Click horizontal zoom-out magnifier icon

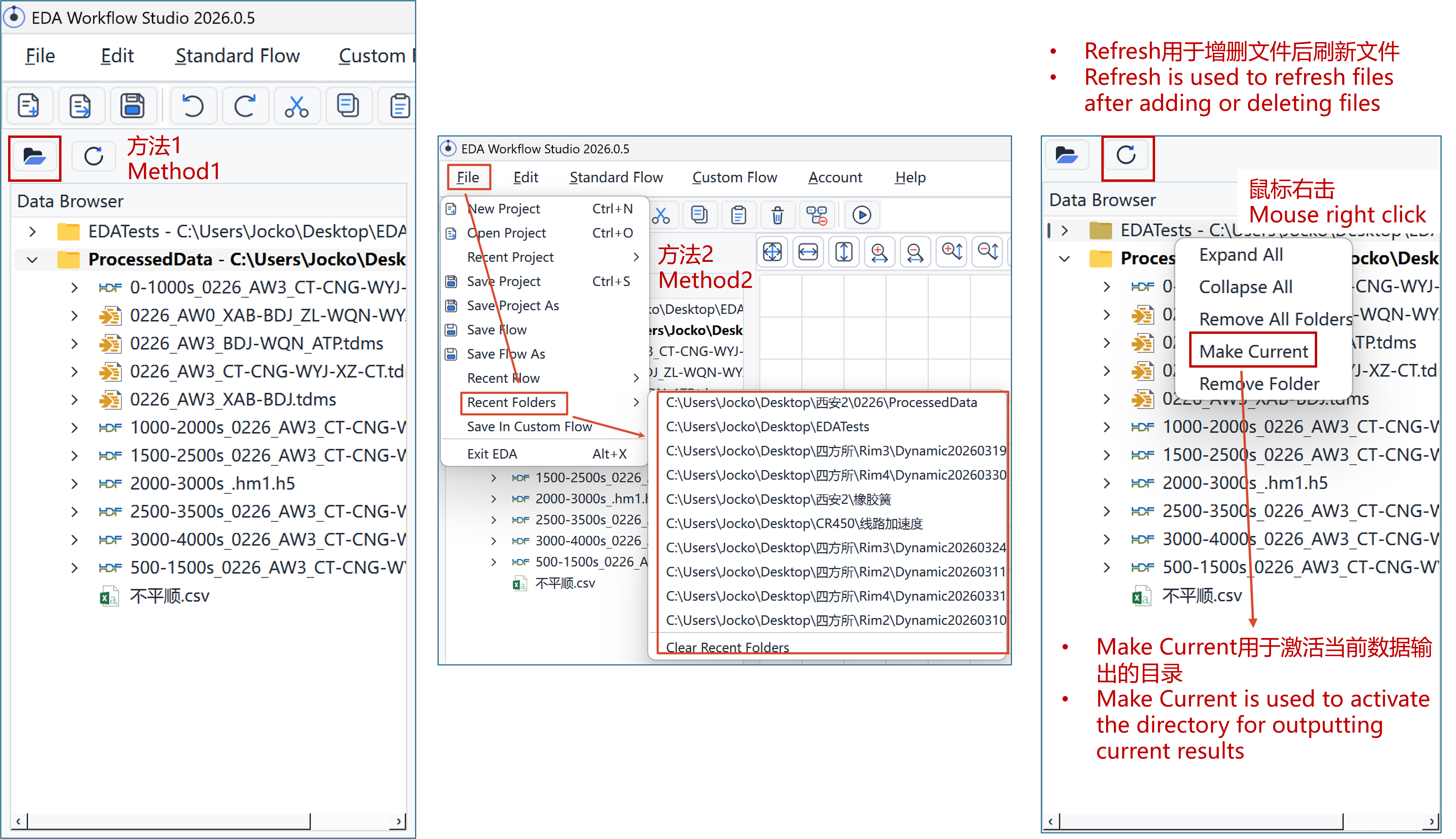[x=915, y=252]
